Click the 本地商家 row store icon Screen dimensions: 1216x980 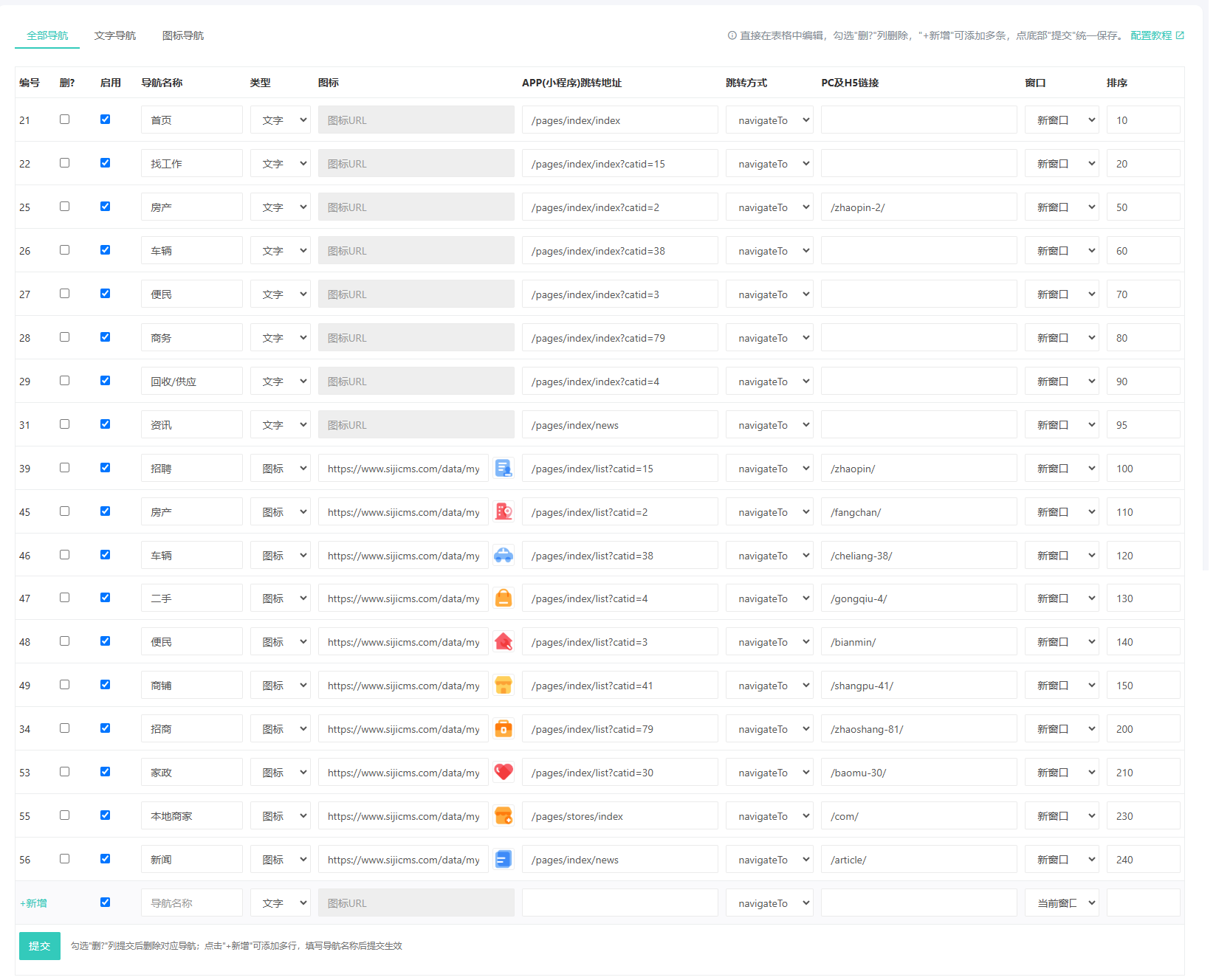[x=504, y=815]
